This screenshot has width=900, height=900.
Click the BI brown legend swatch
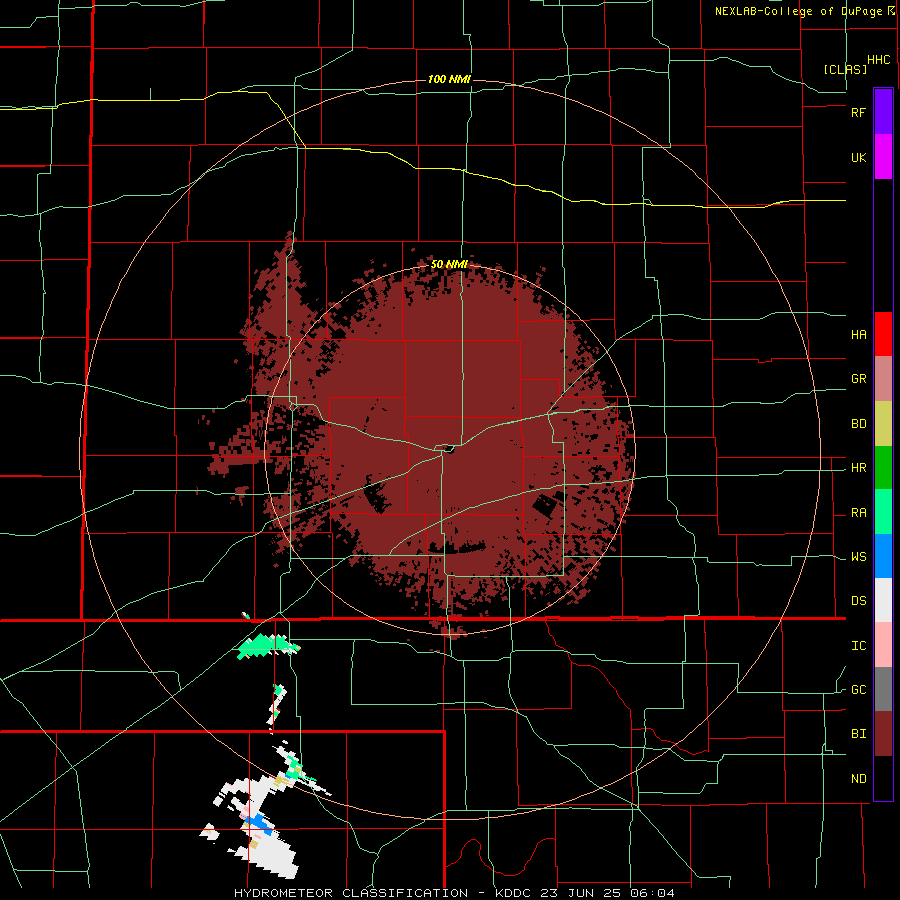click(x=883, y=734)
